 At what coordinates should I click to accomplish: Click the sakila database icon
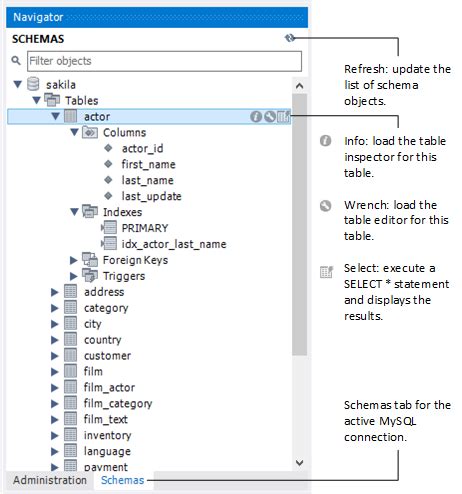(x=33, y=84)
